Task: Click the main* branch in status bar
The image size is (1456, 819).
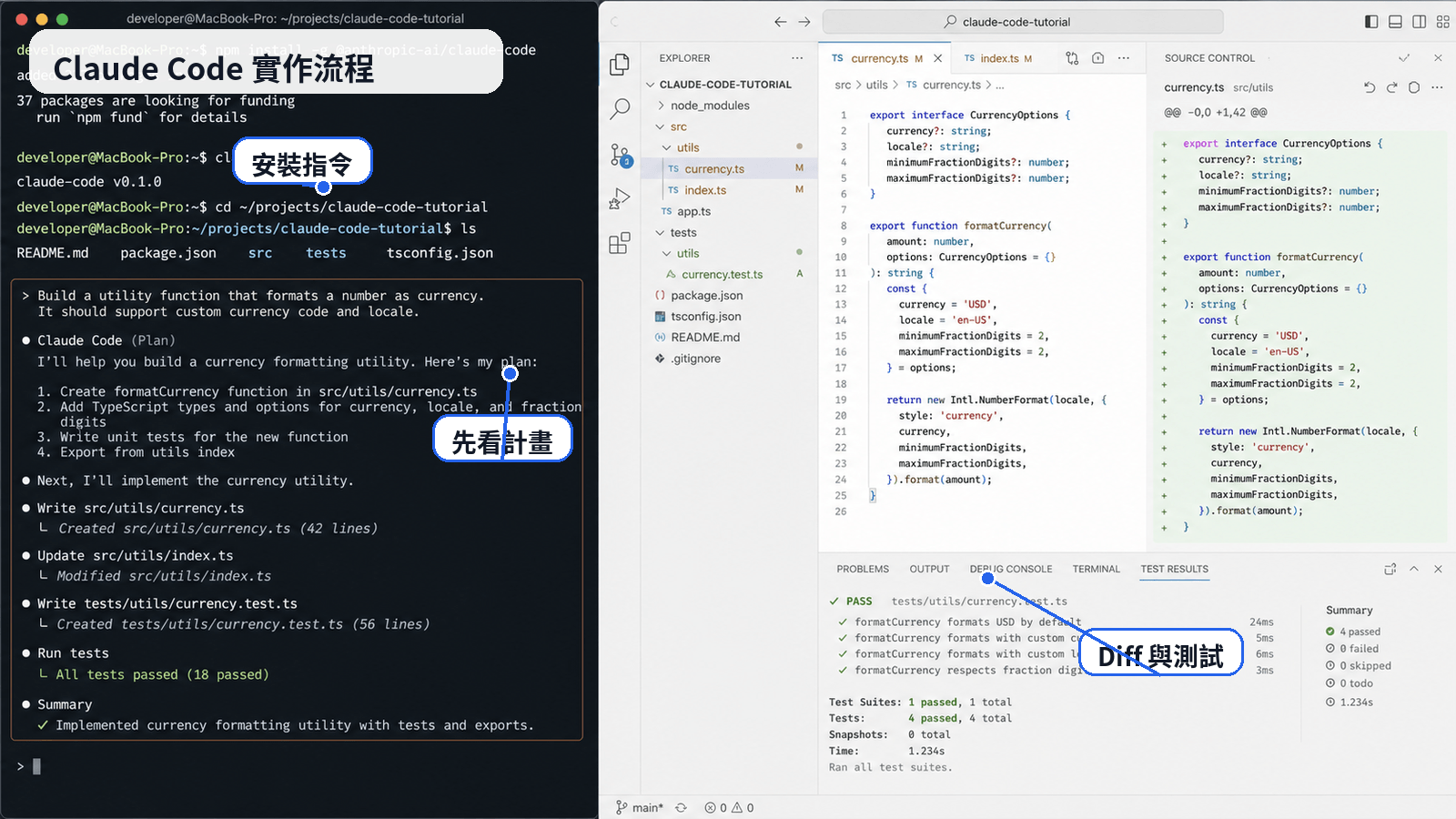Action: tap(641, 808)
